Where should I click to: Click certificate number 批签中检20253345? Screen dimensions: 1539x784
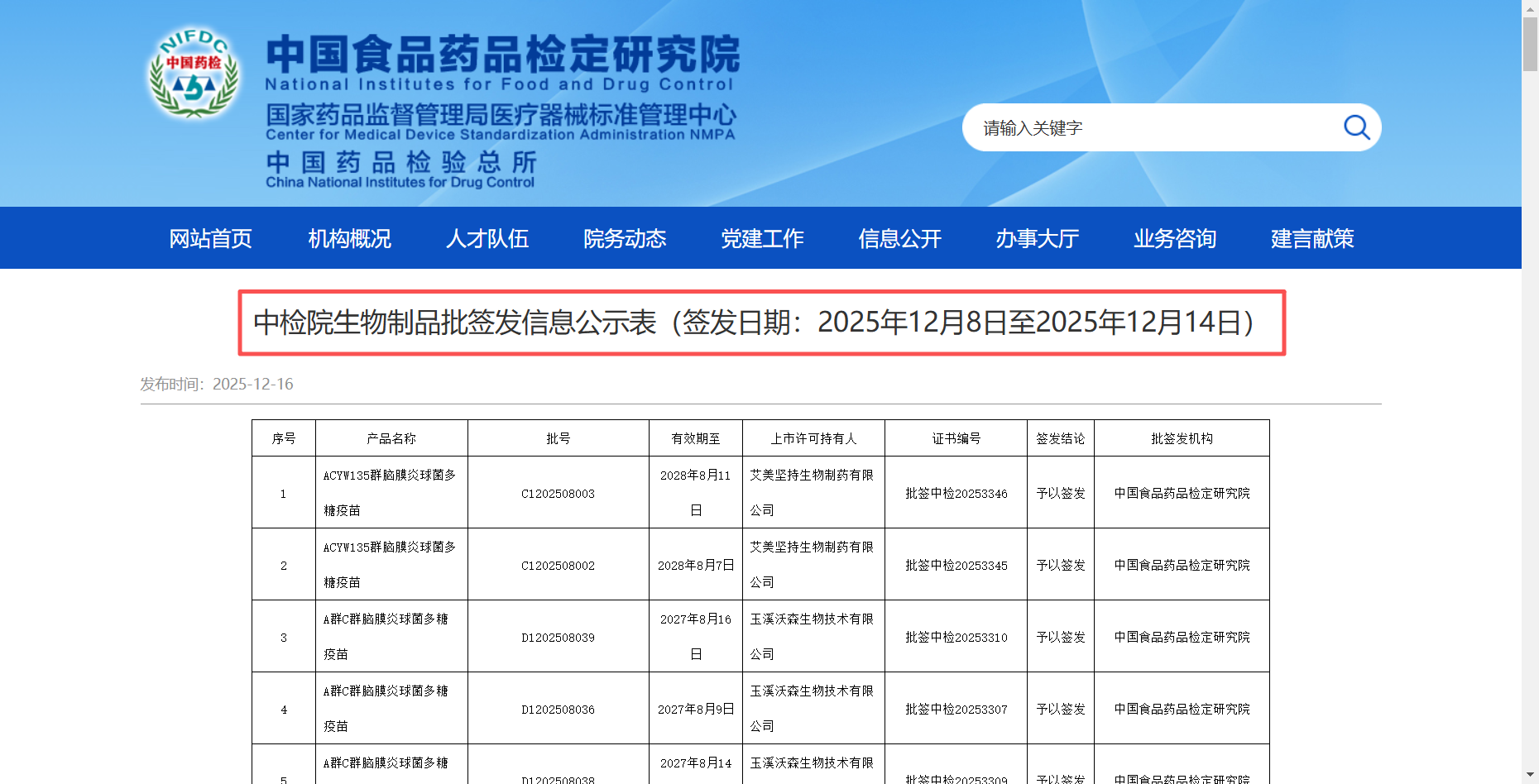pyautogui.click(x=956, y=566)
